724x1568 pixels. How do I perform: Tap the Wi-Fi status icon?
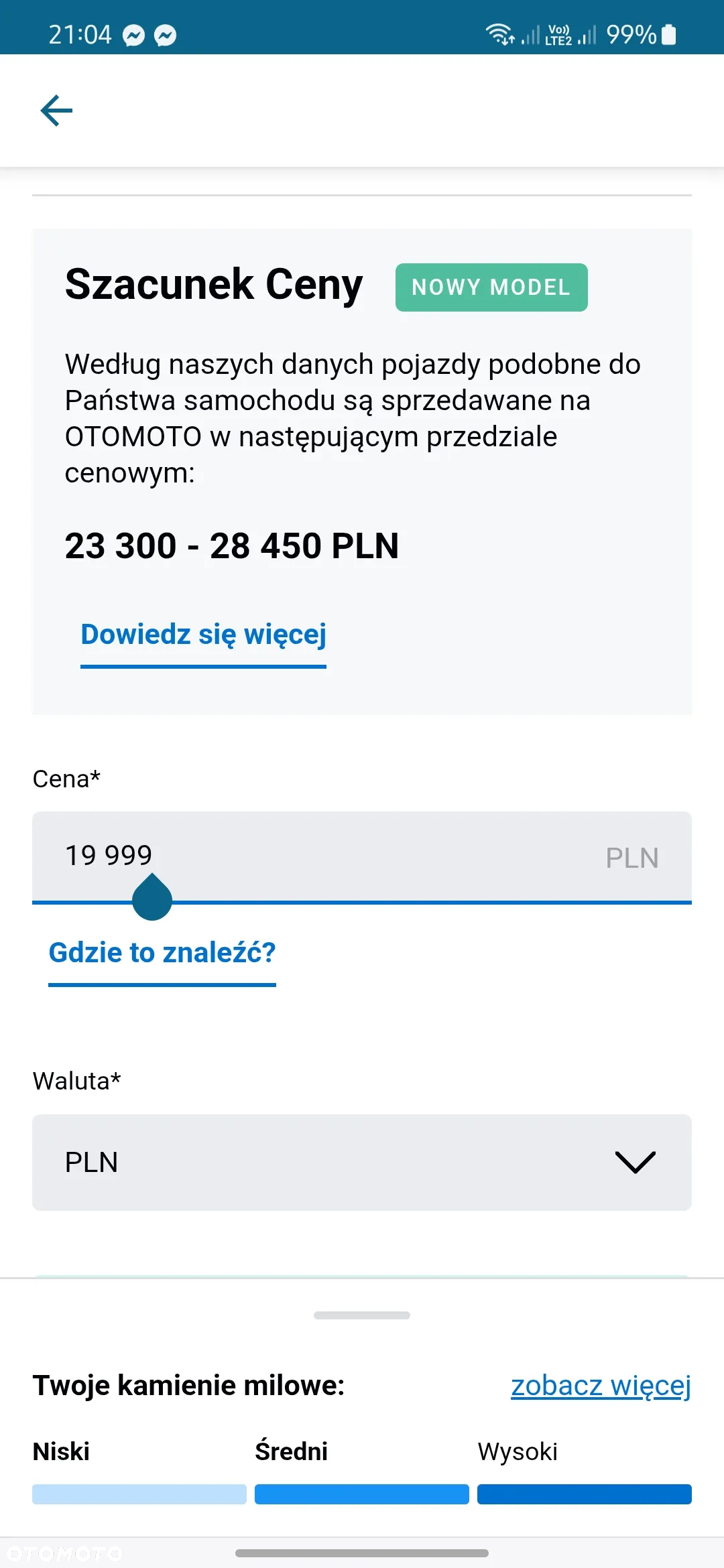pyautogui.click(x=500, y=34)
